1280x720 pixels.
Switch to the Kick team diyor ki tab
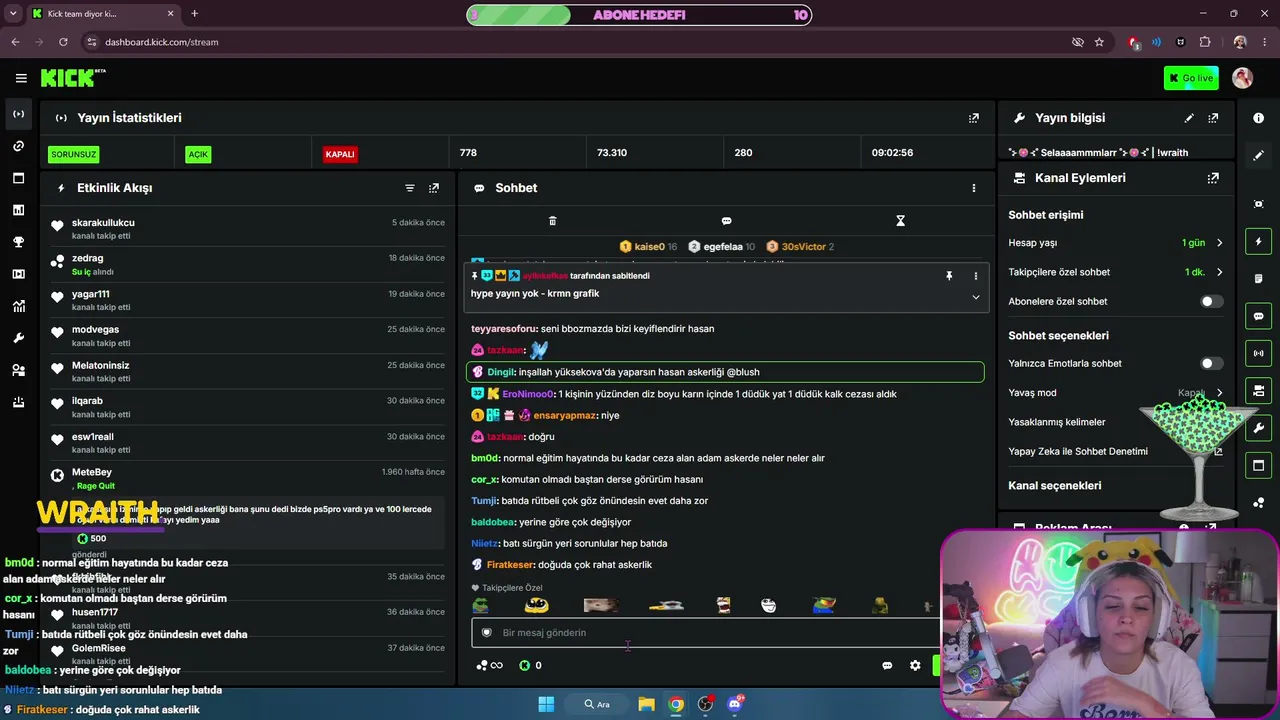[102, 14]
